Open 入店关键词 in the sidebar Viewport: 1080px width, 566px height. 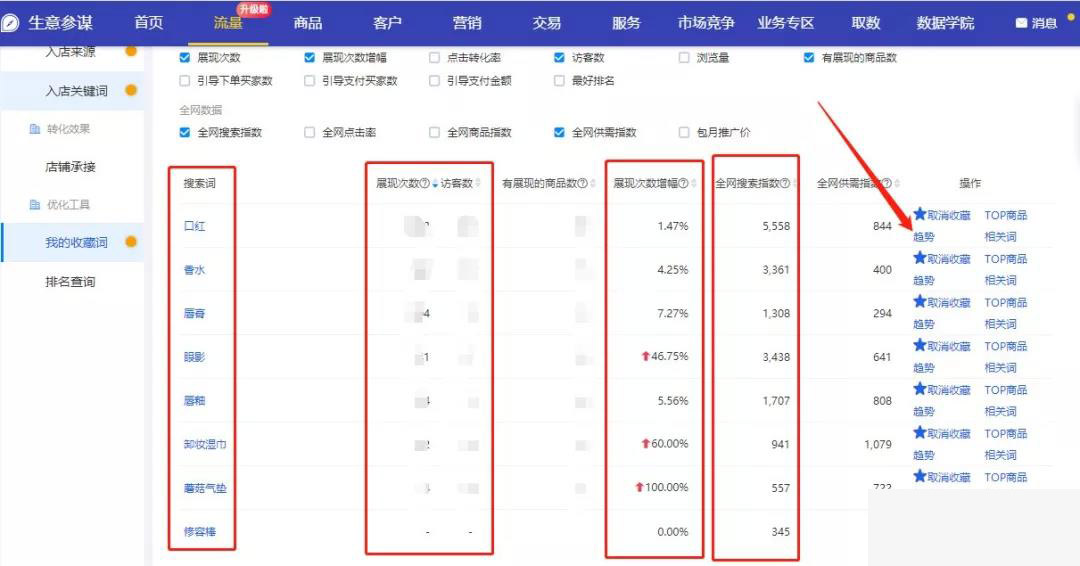click(x=76, y=91)
